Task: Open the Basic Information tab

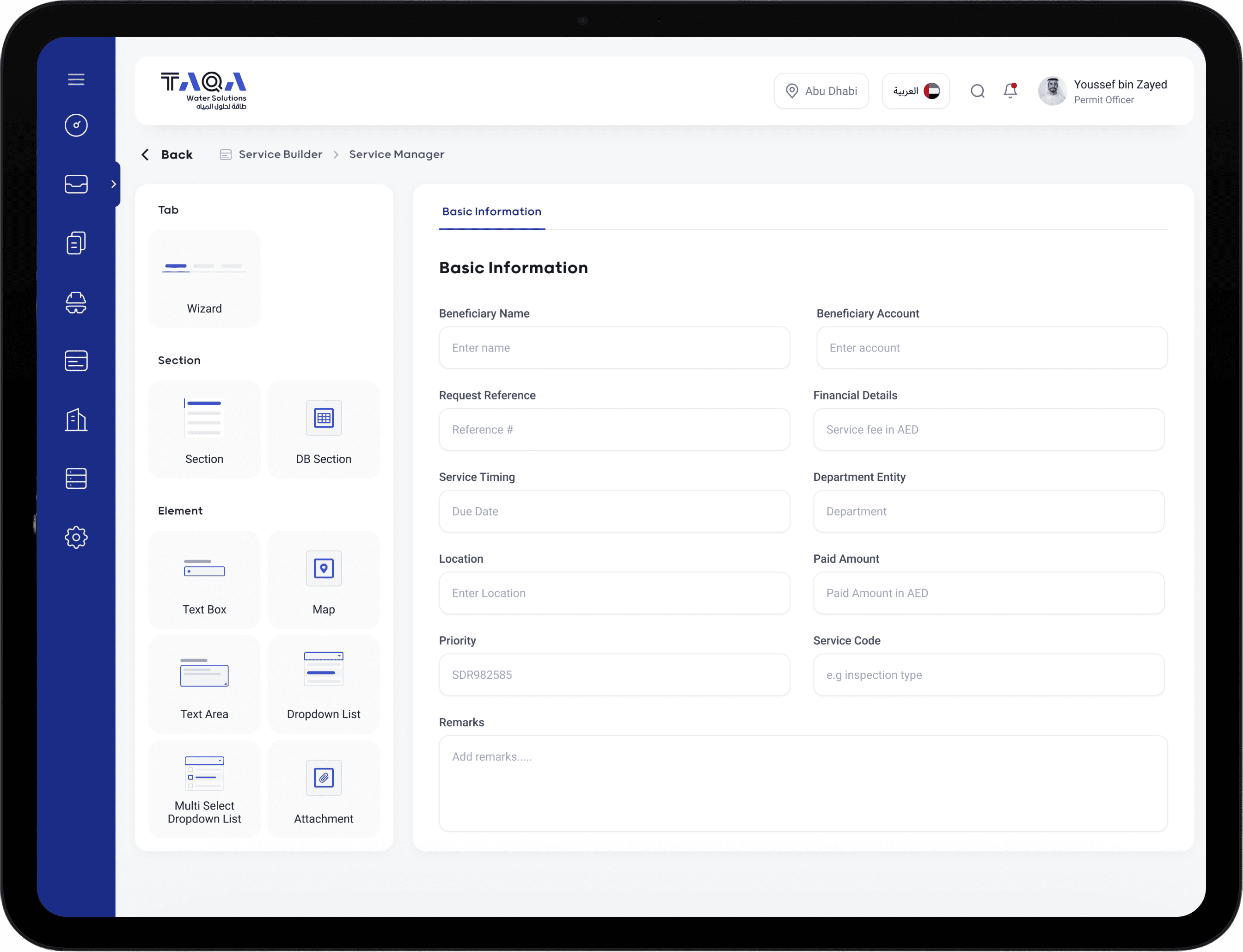Action: click(491, 212)
